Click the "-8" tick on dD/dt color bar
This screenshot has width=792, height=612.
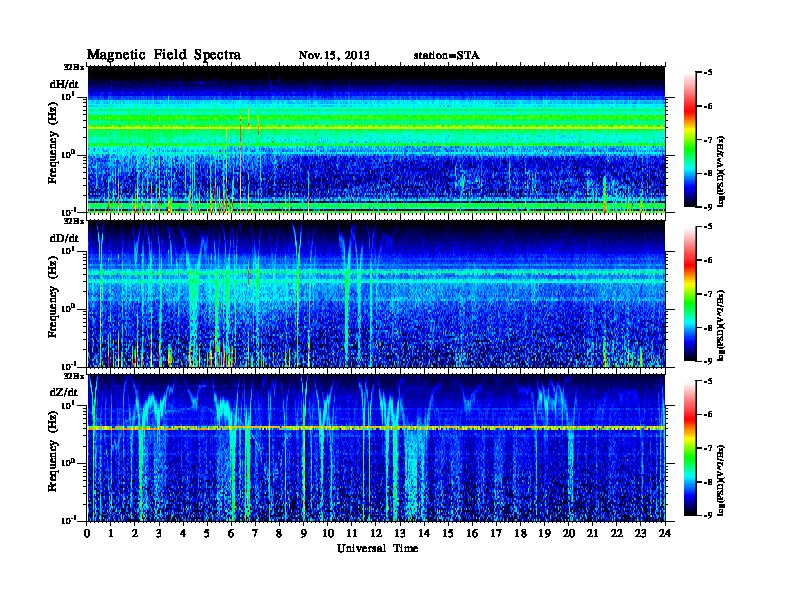[x=708, y=327]
